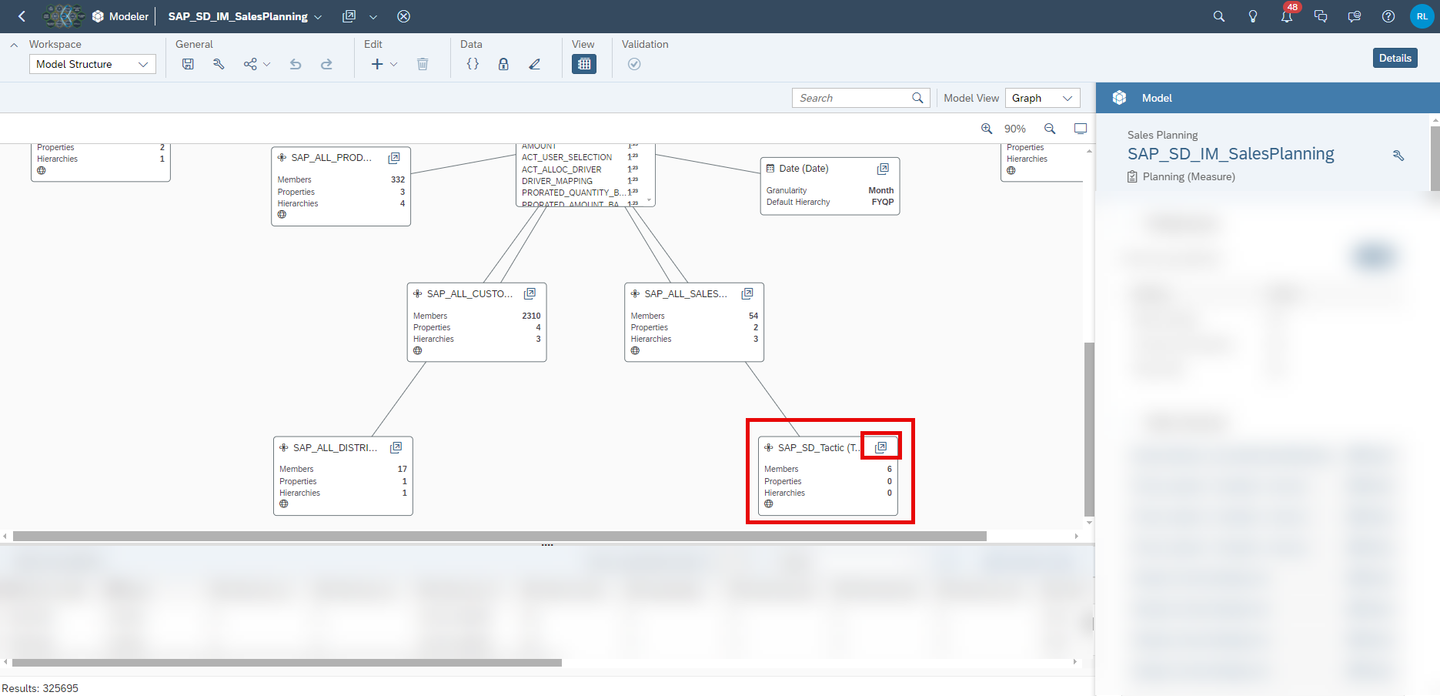Click the zoom out magnifier

1050,129
